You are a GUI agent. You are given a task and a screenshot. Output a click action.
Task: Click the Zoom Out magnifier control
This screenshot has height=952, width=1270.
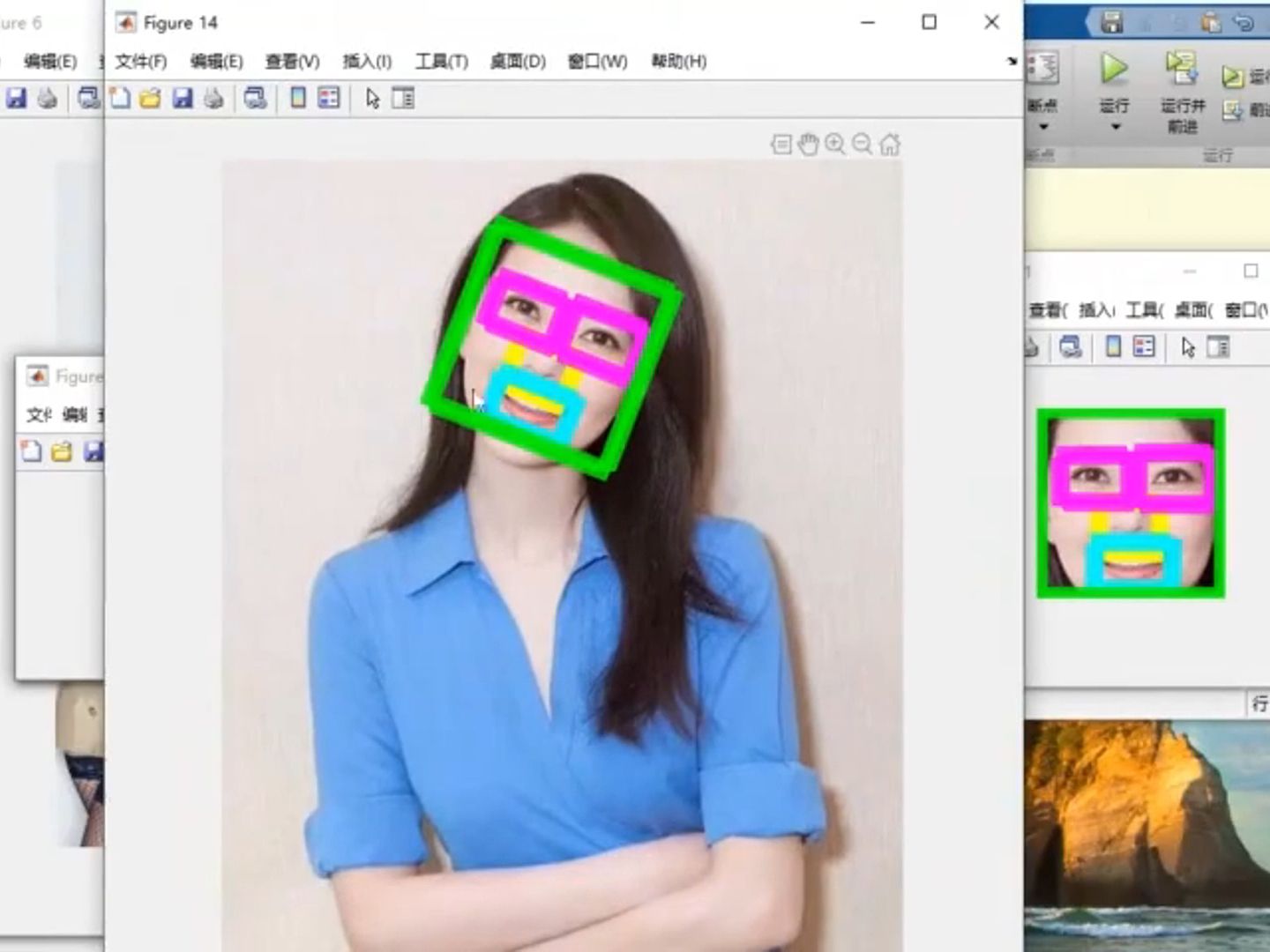tap(862, 143)
